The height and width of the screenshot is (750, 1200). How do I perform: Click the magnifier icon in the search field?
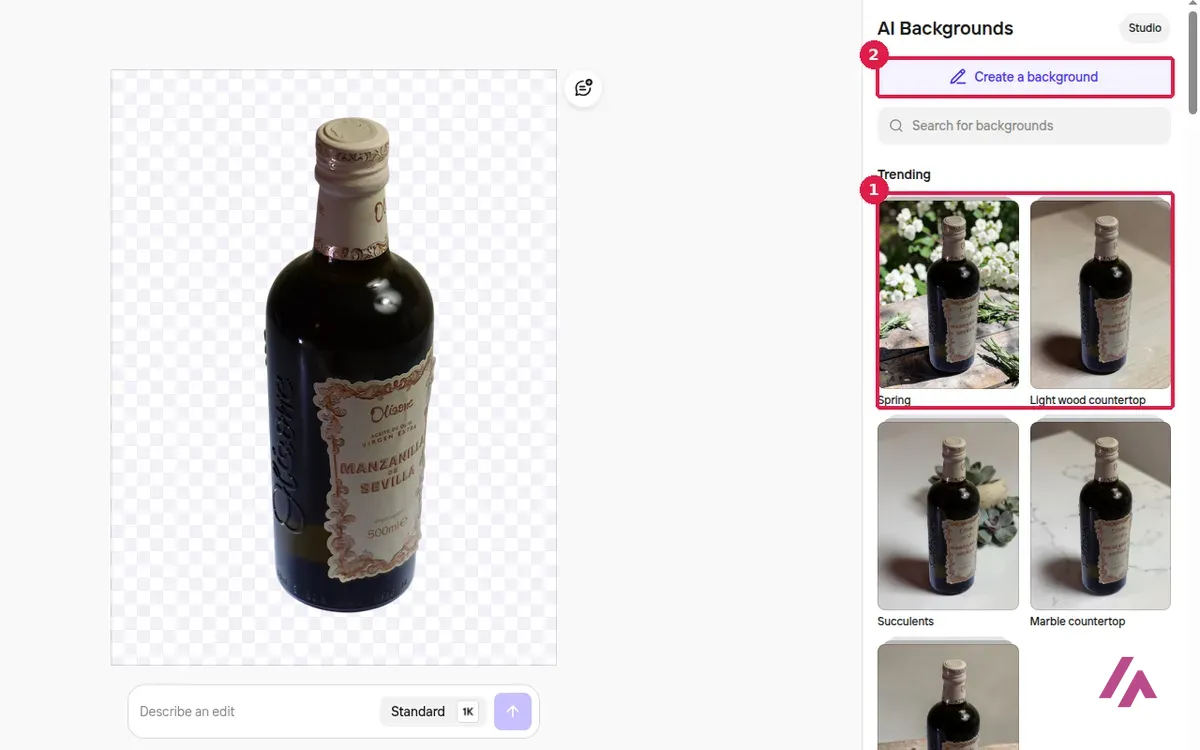click(896, 126)
